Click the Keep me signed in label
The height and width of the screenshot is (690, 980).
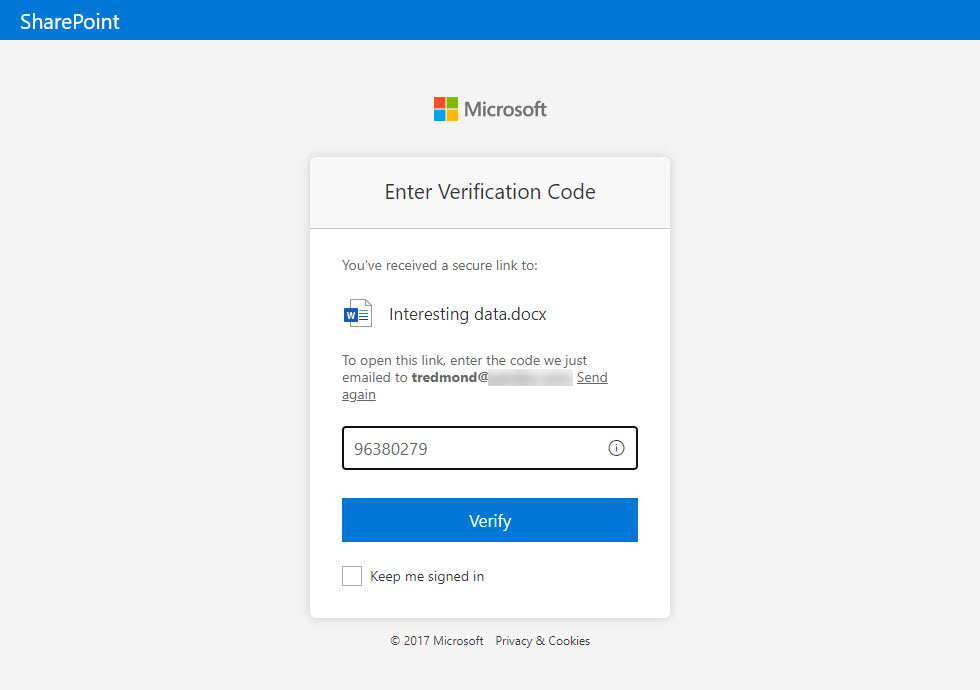(427, 576)
